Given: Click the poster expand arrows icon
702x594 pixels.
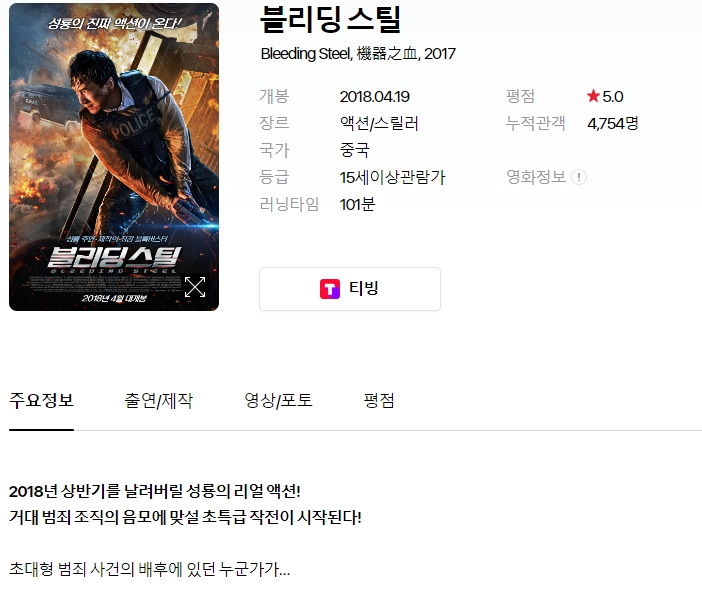Looking at the screenshot, I should (195, 287).
